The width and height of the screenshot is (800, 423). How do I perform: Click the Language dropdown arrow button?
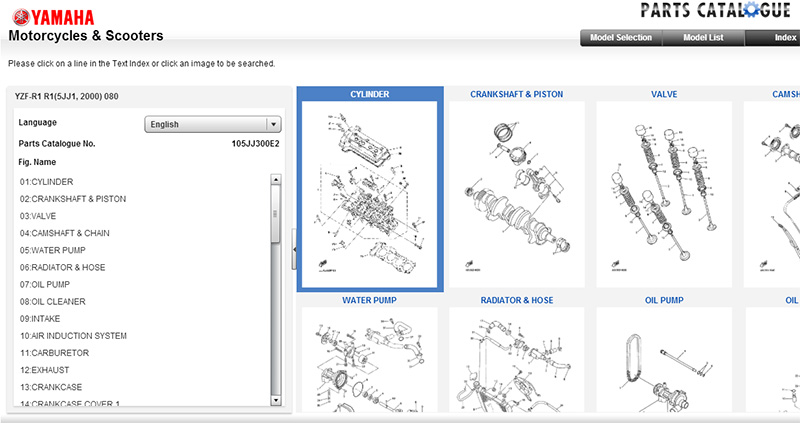[273, 124]
